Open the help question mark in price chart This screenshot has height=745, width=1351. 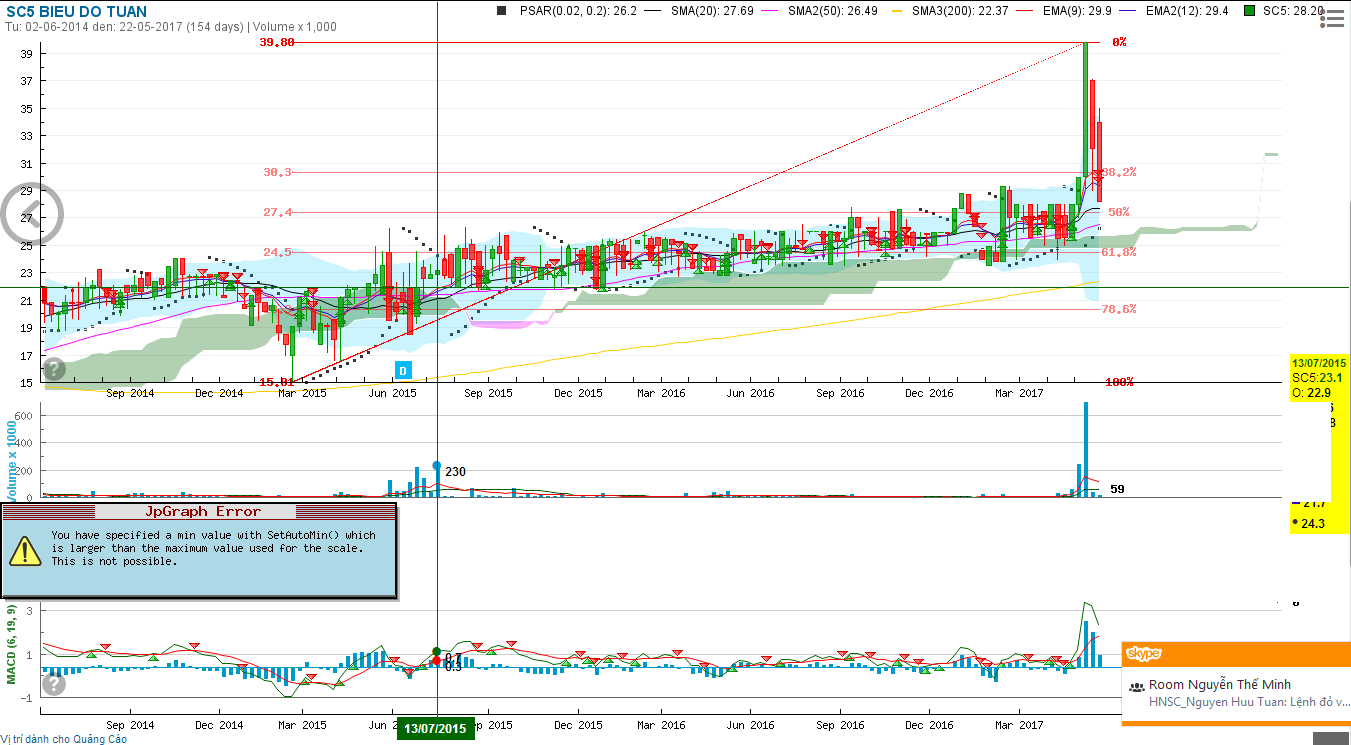54,369
